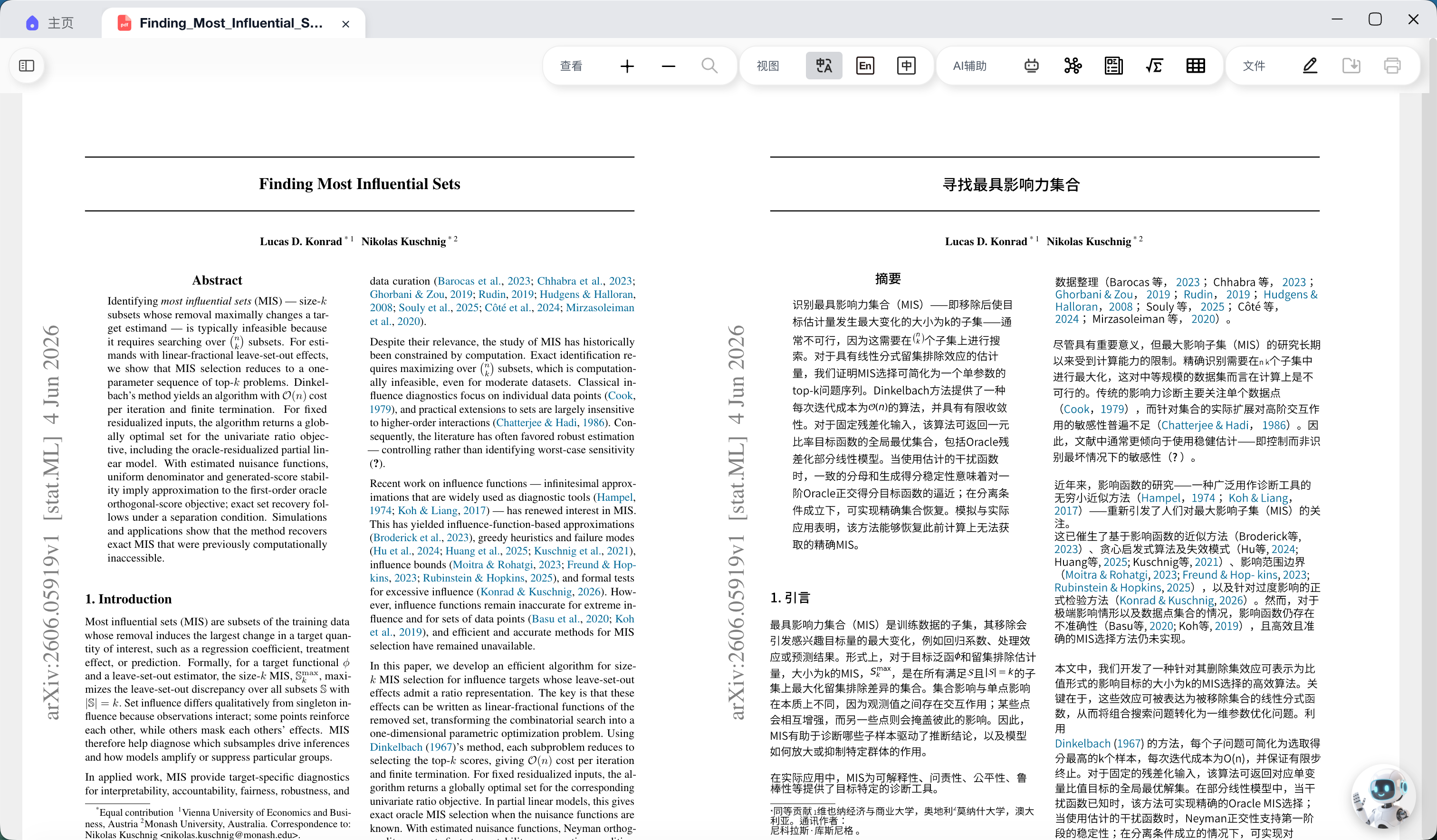Close the Finding_Most_Influential PDF tab

345,24
